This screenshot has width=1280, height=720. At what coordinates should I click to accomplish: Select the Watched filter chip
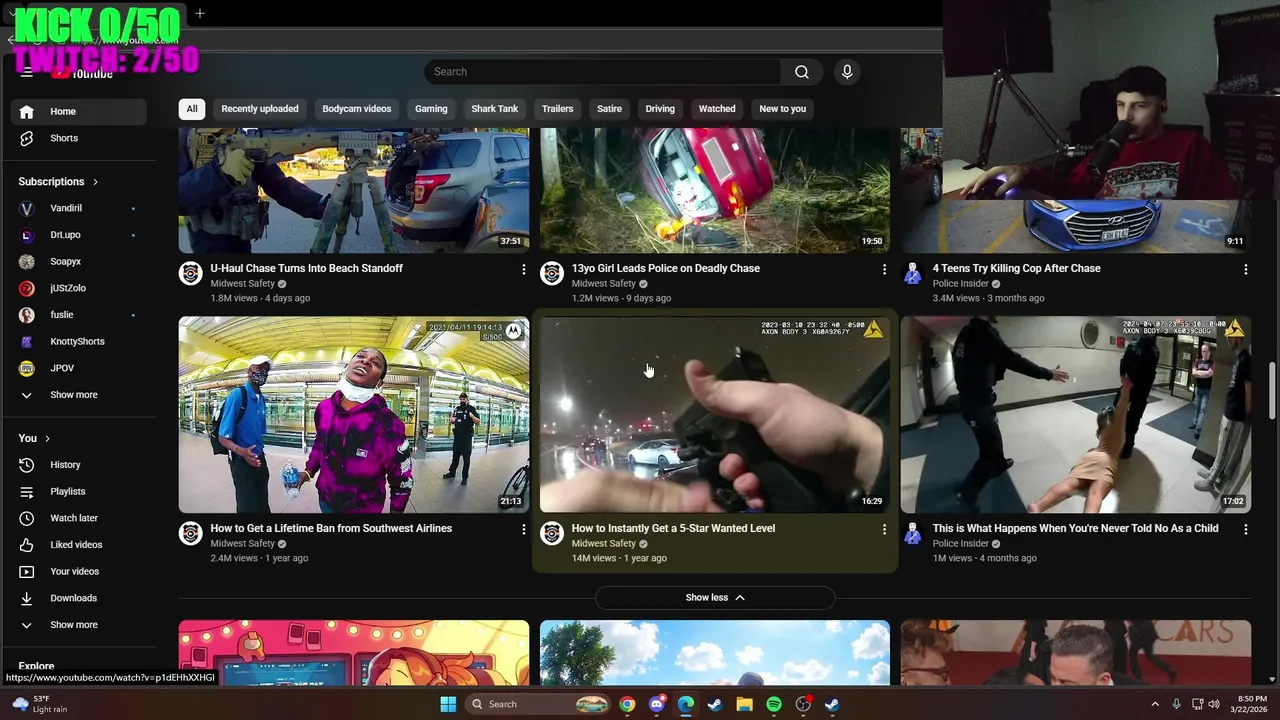(x=717, y=109)
